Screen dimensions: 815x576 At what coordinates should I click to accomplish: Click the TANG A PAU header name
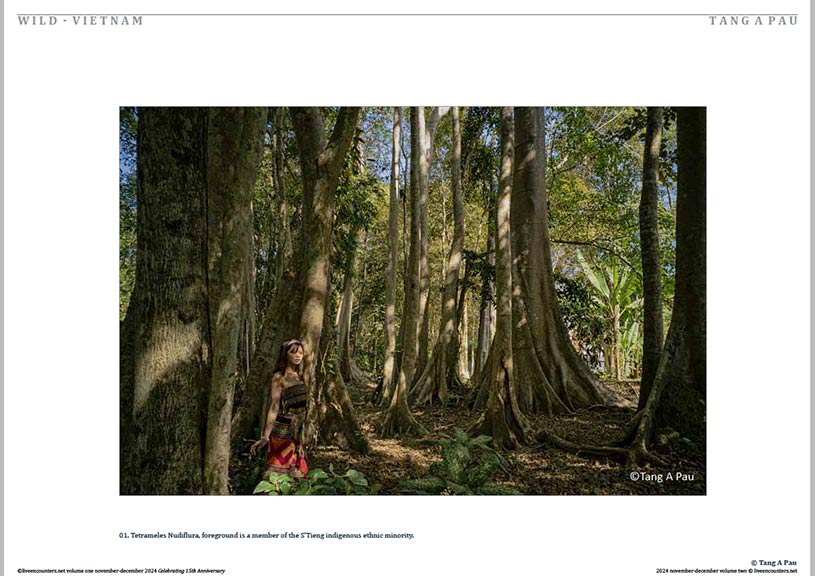(x=753, y=21)
